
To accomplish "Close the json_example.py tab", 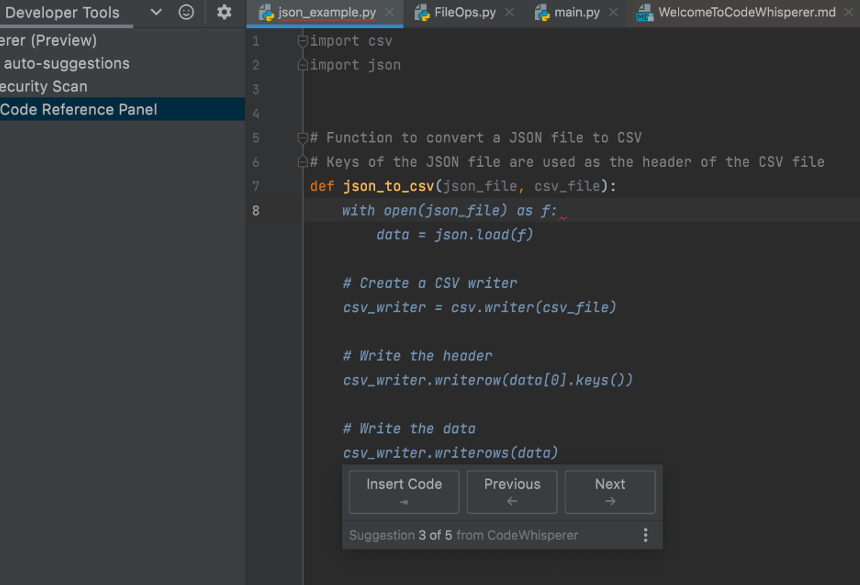I will [389, 13].
